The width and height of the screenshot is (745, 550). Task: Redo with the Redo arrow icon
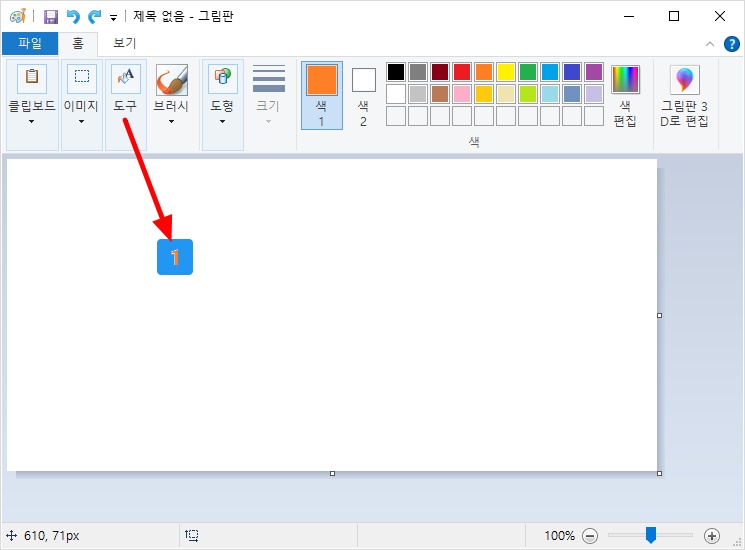95,17
